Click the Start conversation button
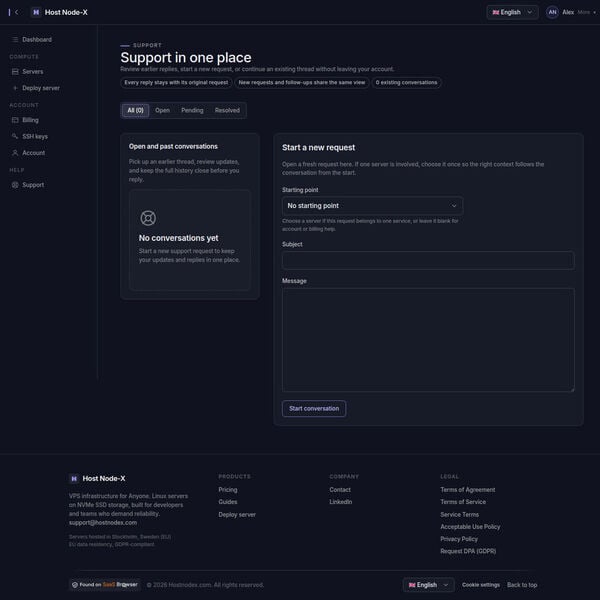This screenshot has height=600, width=600. point(314,408)
